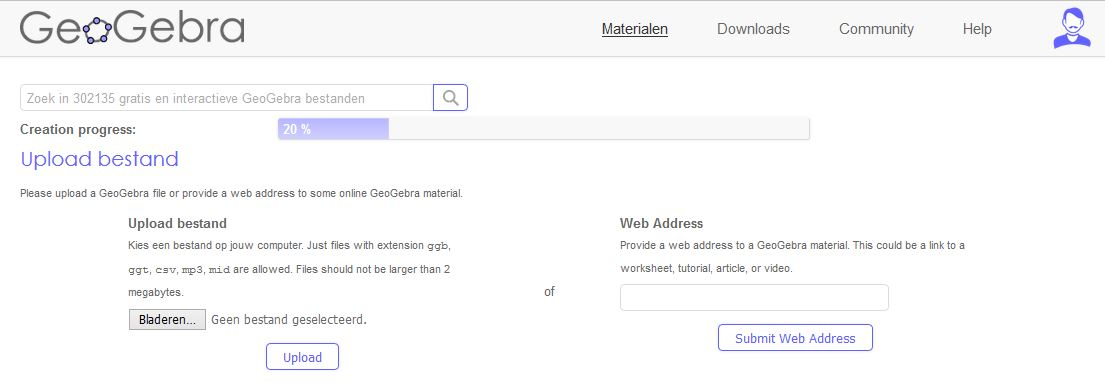Focus the Web Address input field

(x=754, y=297)
